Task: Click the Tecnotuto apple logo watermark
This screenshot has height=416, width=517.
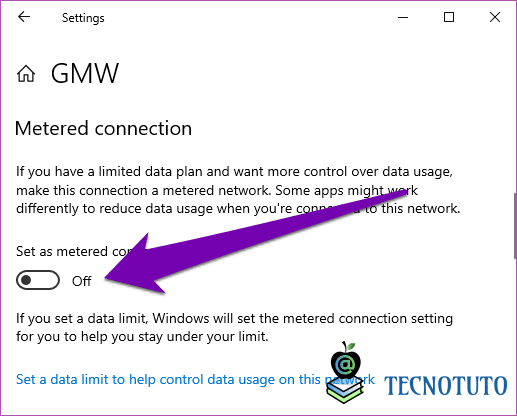Action: [x=345, y=372]
